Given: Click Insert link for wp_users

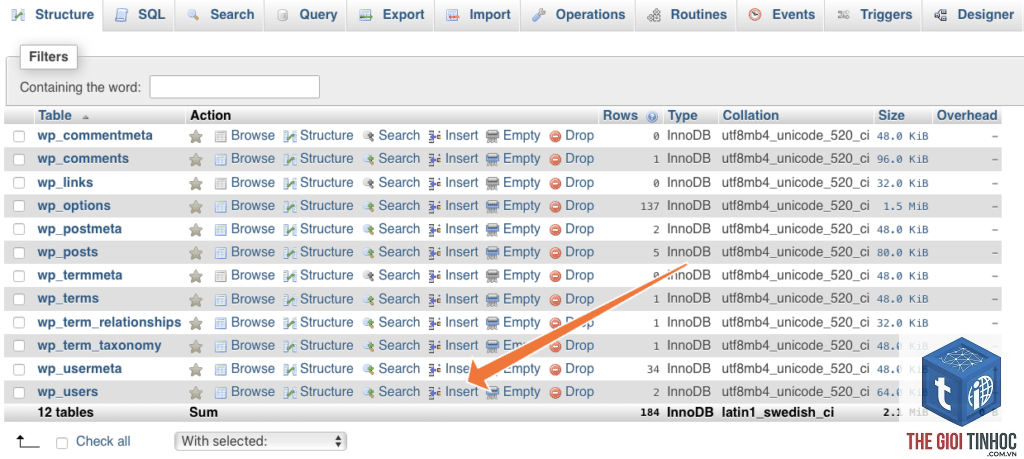Looking at the screenshot, I should pyautogui.click(x=462, y=392).
